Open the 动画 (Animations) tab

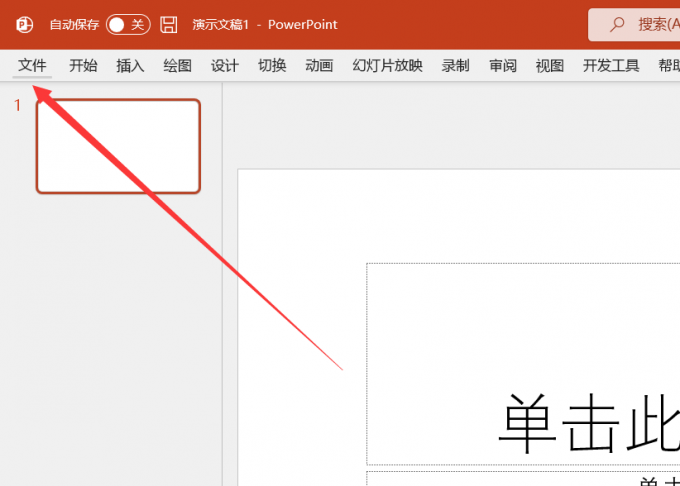[319, 66]
